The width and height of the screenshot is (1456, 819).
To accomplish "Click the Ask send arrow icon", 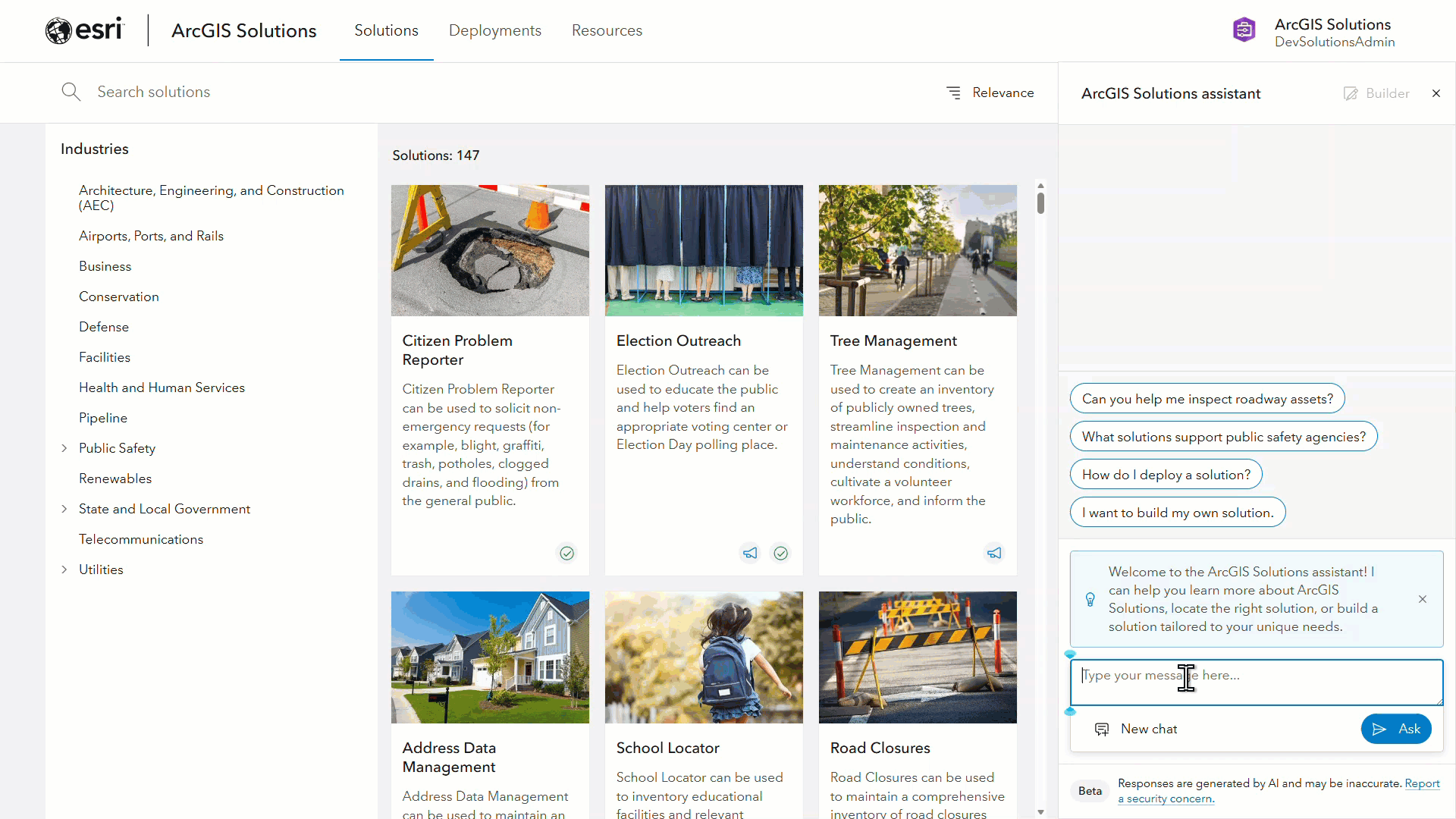I will pos(1379,729).
